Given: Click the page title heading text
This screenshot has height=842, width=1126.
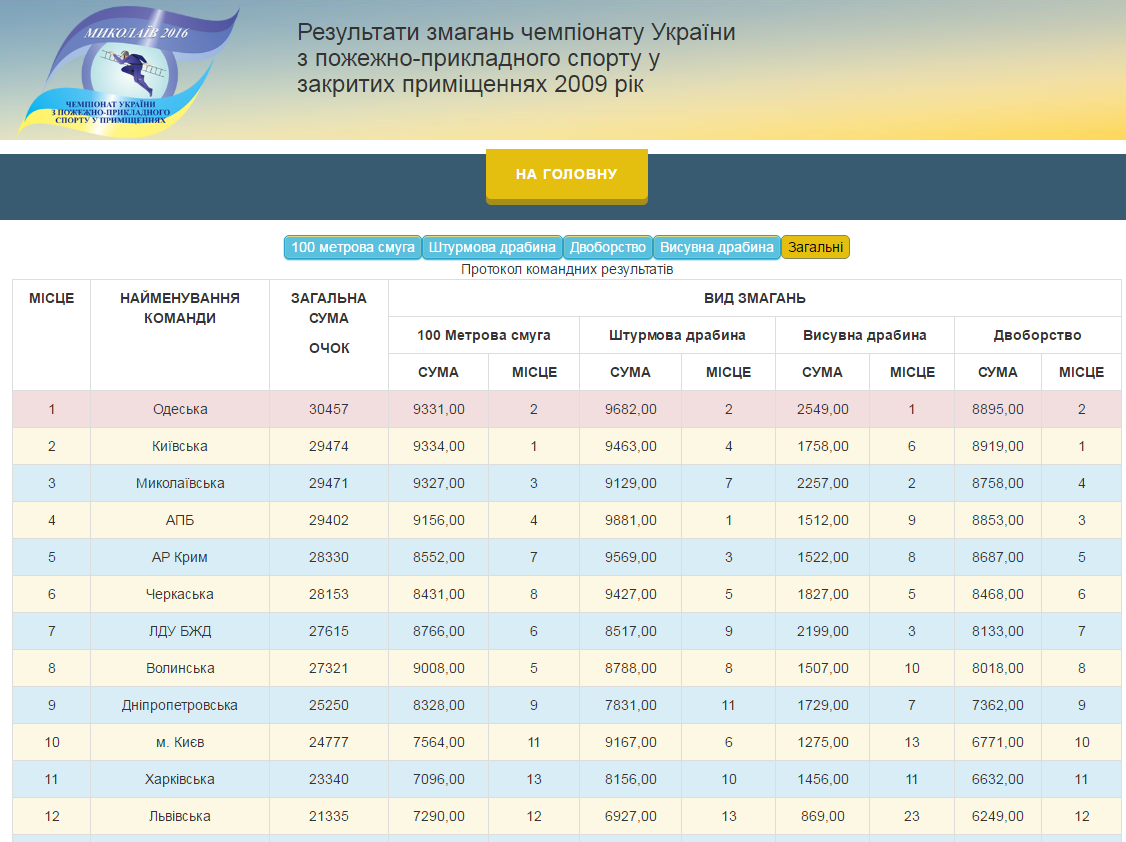Looking at the screenshot, I should pos(516,59).
